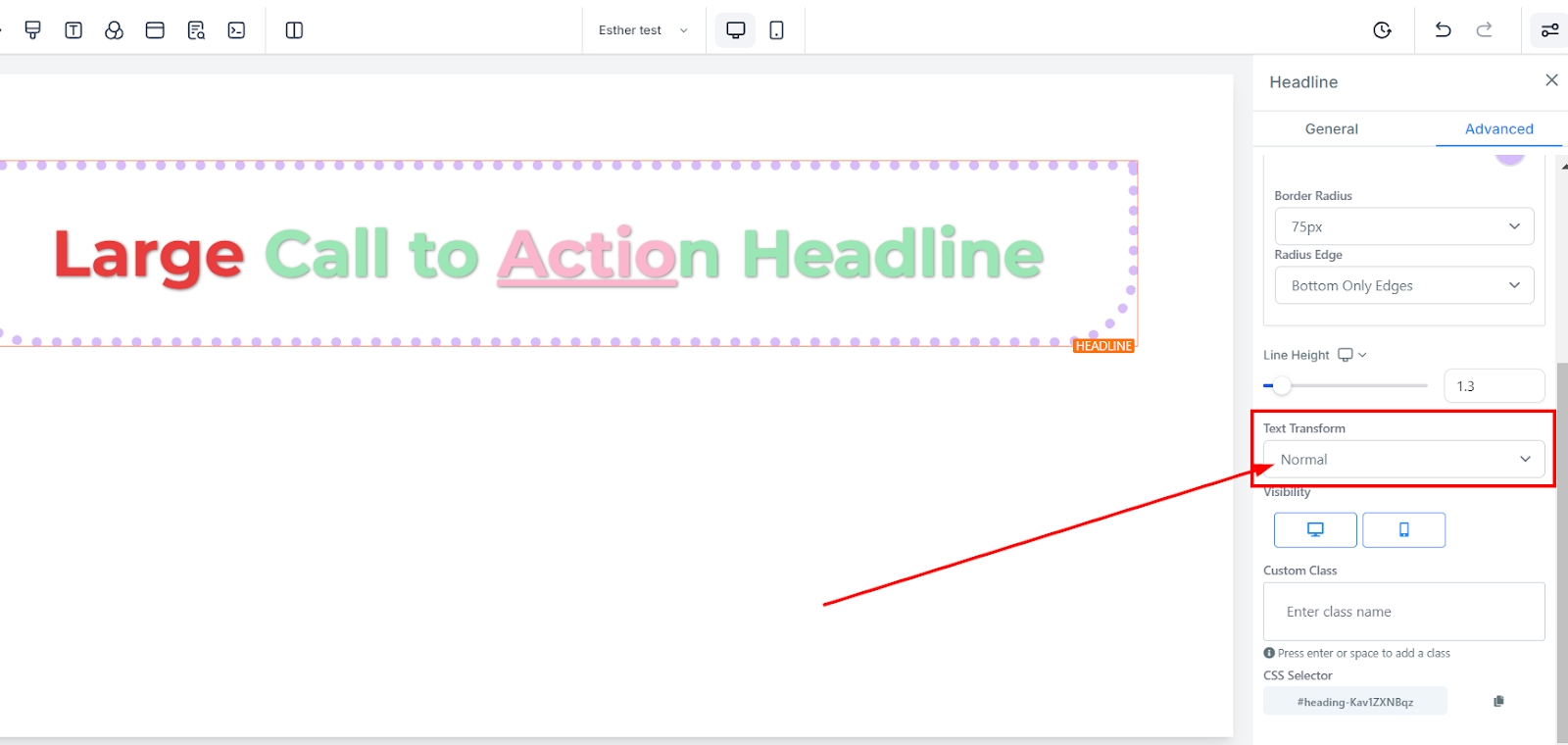1568x745 pixels.
Task: Open the document search icon in toolbar
Action: click(x=196, y=30)
